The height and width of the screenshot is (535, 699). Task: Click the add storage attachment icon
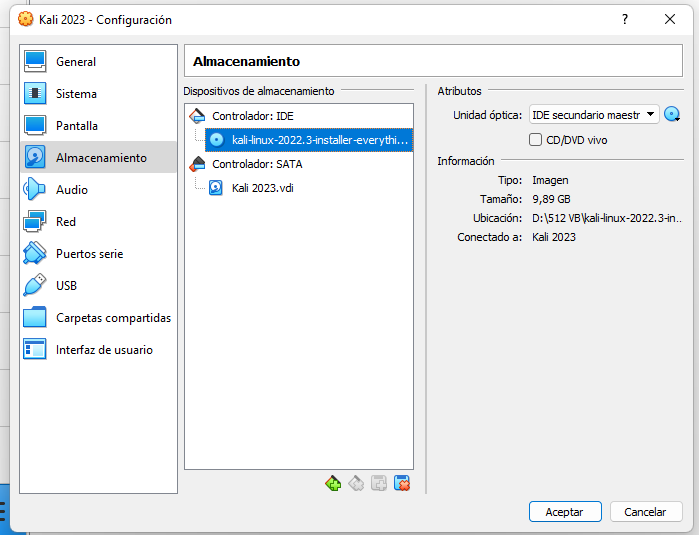point(378,483)
